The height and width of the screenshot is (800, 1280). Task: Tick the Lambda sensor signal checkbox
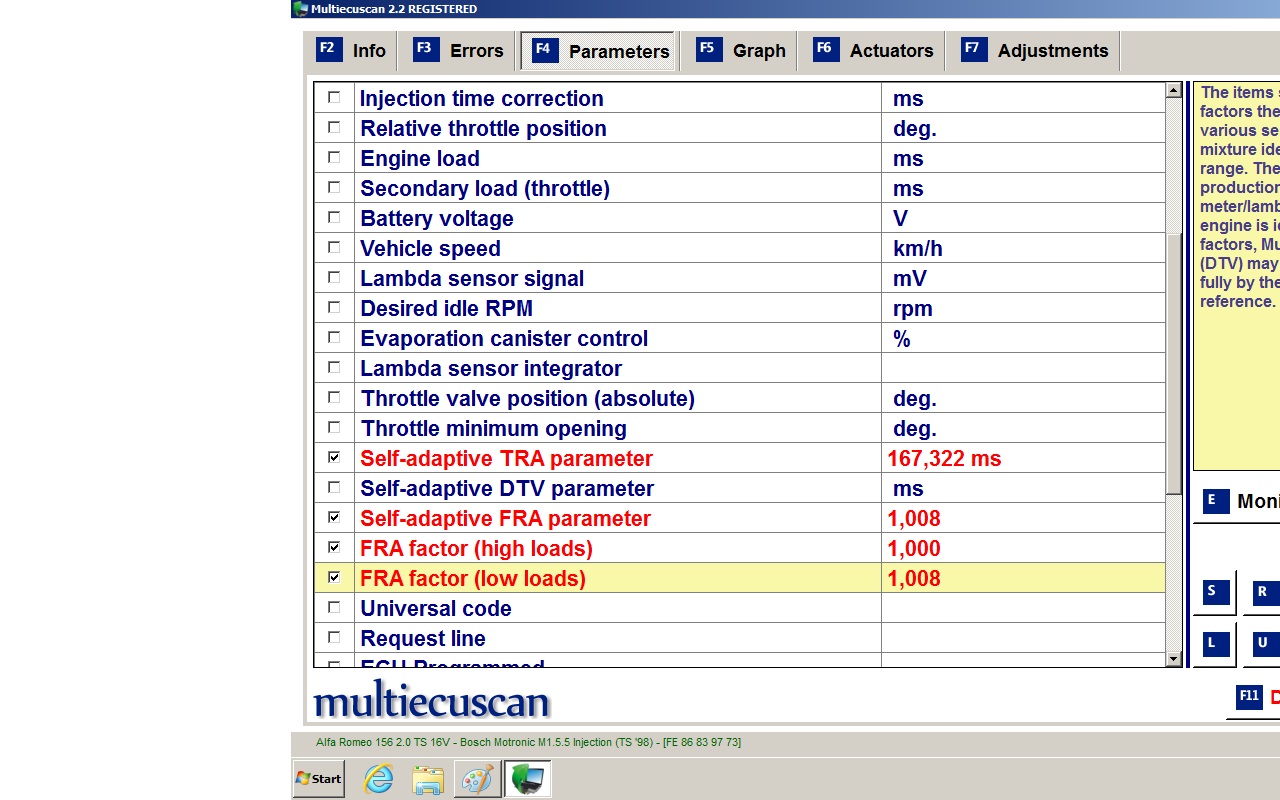[334, 278]
